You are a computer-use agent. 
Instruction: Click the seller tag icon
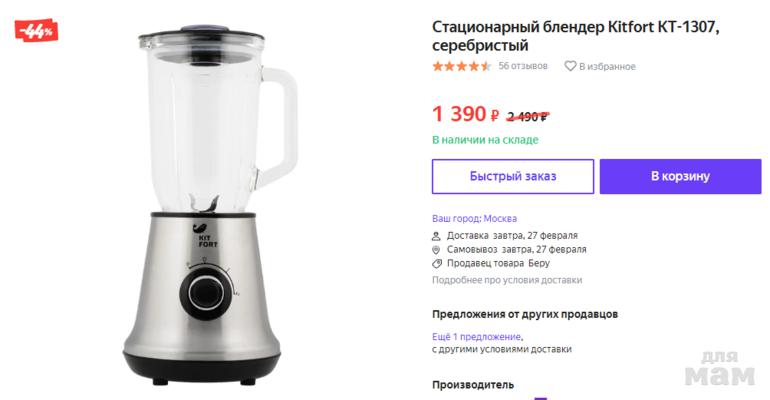coord(437,264)
